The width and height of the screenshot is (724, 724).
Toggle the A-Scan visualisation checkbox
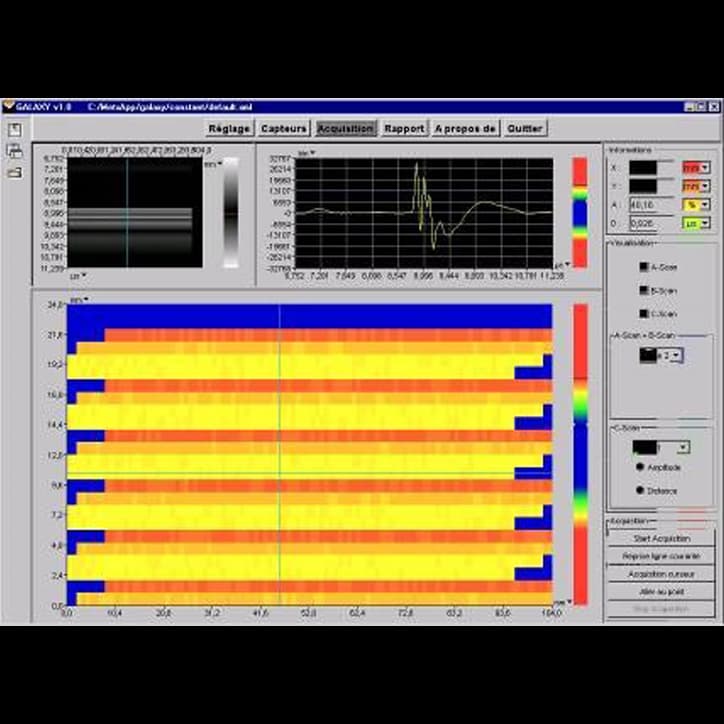(644, 267)
